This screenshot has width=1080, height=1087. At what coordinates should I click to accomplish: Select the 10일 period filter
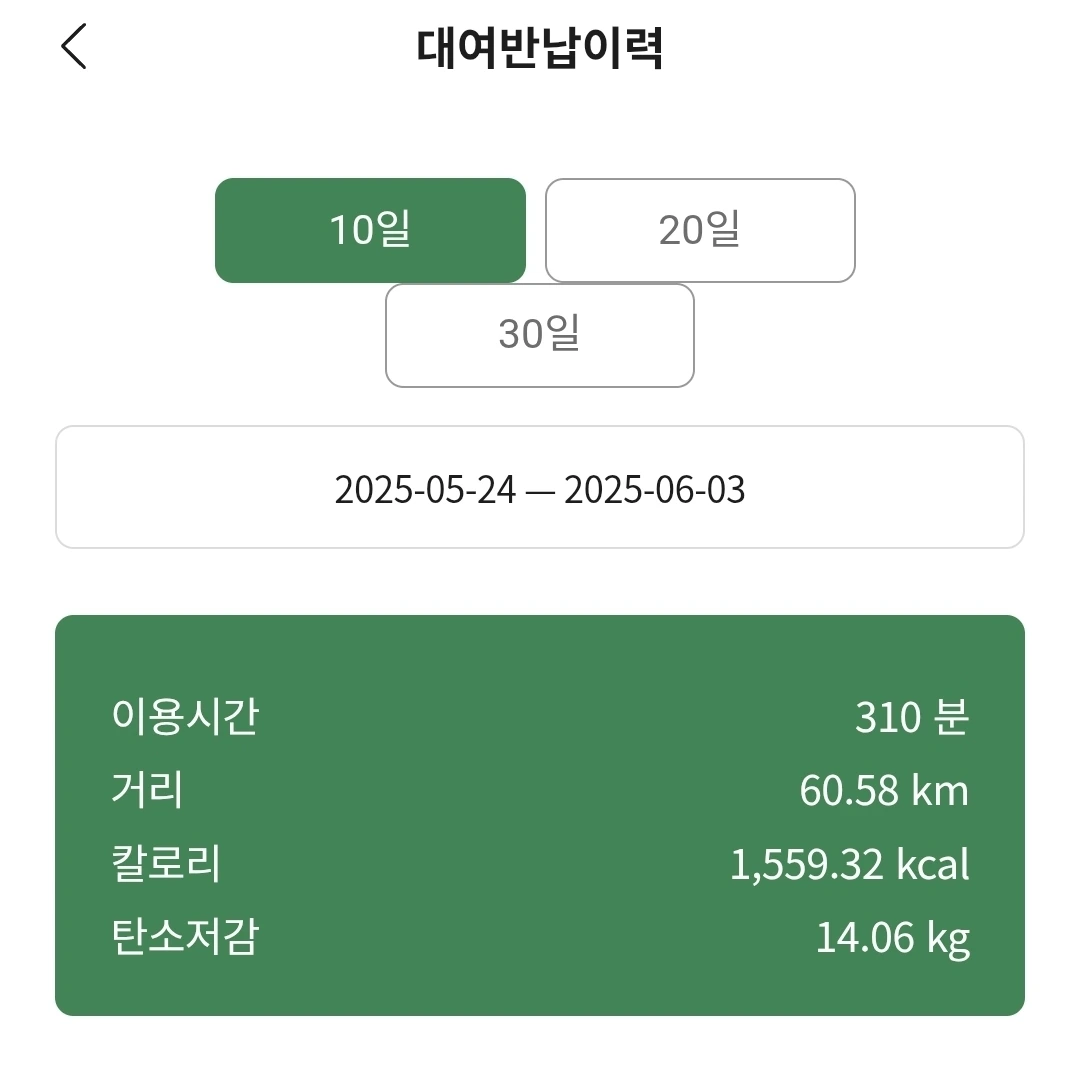pos(370,230)
